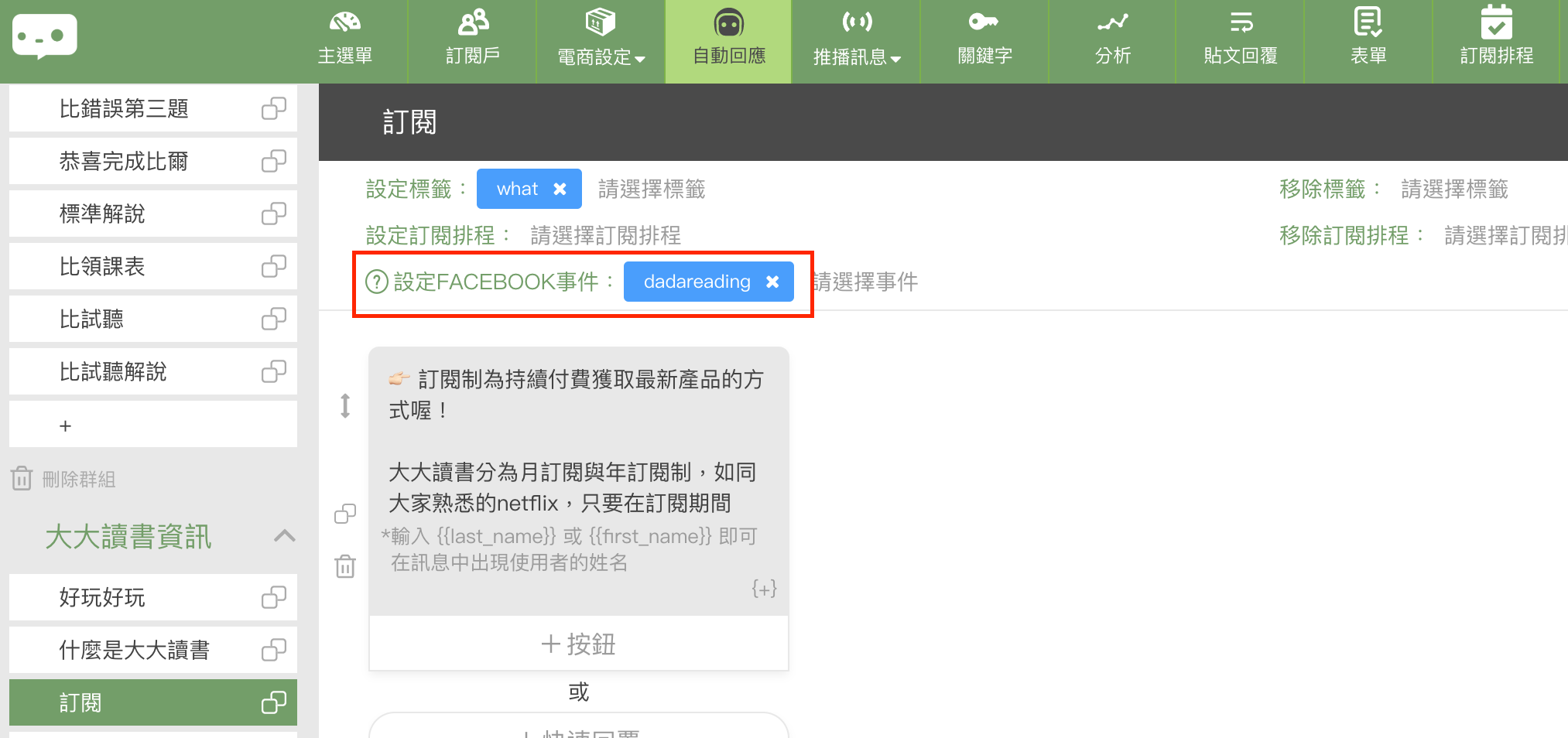Click the duplicate icon beside 好玩好玩
The height and width of the screenshot is (738, 1568).
coord(273,598)
